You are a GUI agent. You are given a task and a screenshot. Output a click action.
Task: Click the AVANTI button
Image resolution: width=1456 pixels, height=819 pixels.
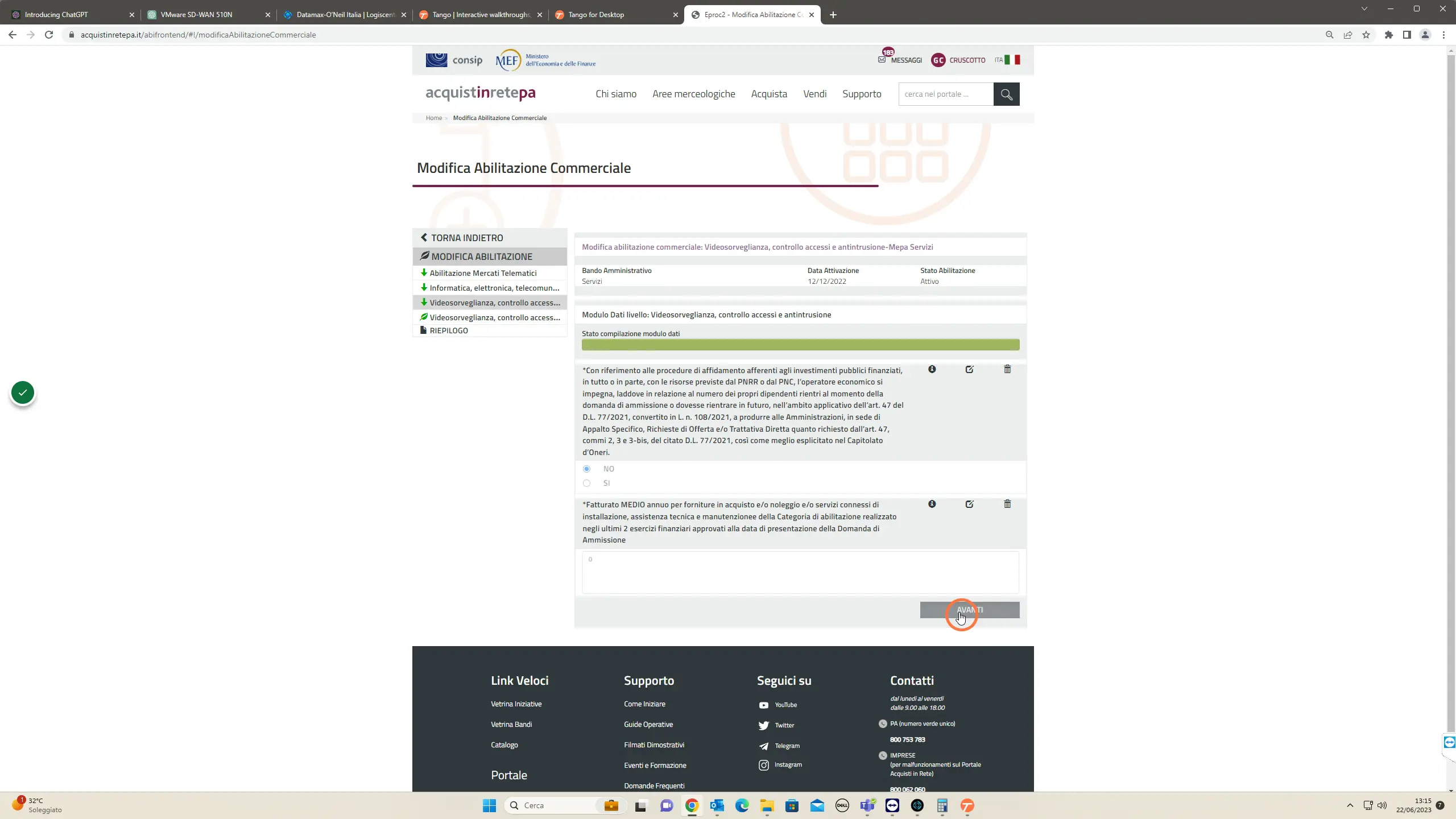[x=970, y=610]
